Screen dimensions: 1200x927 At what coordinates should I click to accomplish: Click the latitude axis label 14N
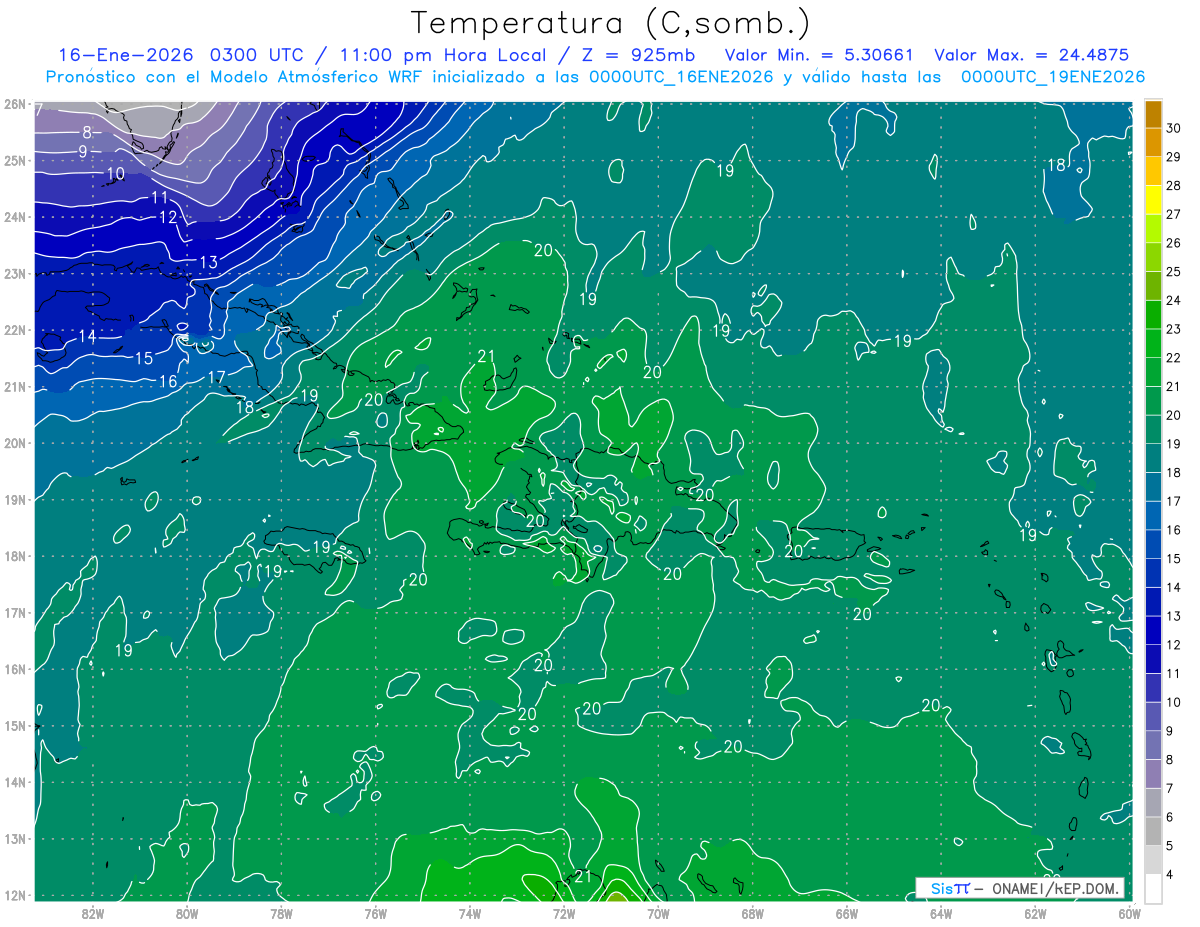pos(14,782)
